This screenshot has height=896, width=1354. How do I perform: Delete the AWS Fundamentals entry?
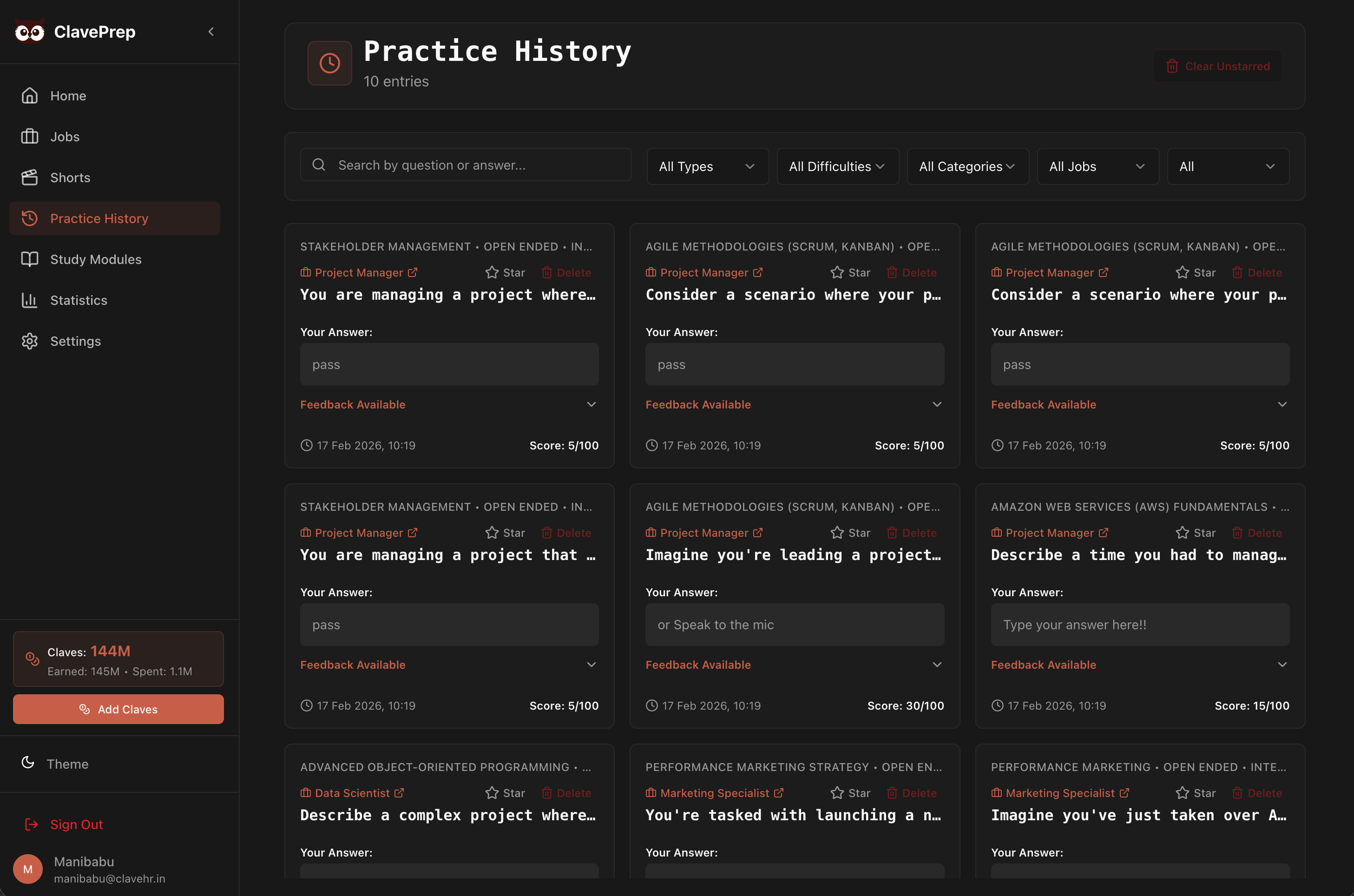1257,533
